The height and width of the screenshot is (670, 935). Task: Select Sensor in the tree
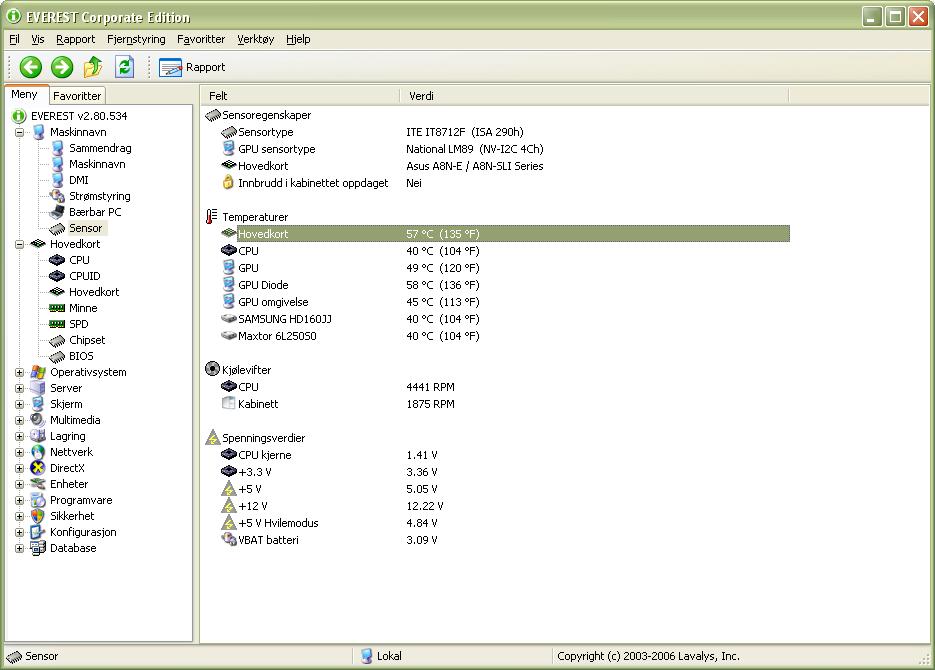85,228
